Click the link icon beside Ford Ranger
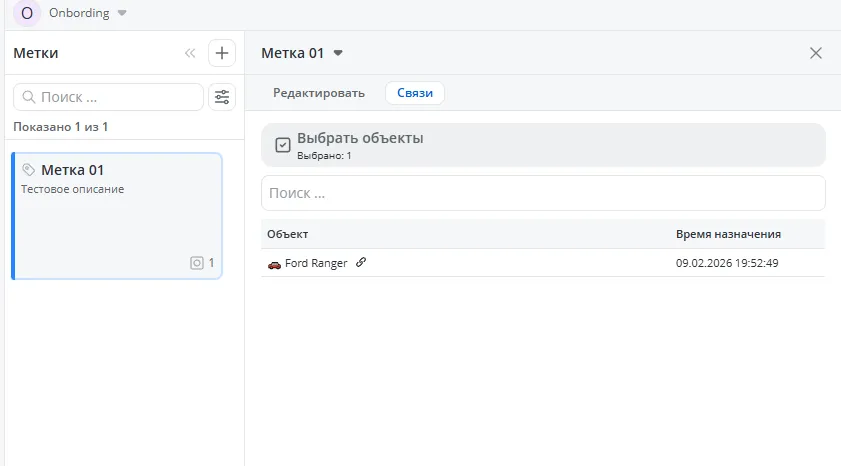Viewport: 841px width, 466px height. coord(361,262)
